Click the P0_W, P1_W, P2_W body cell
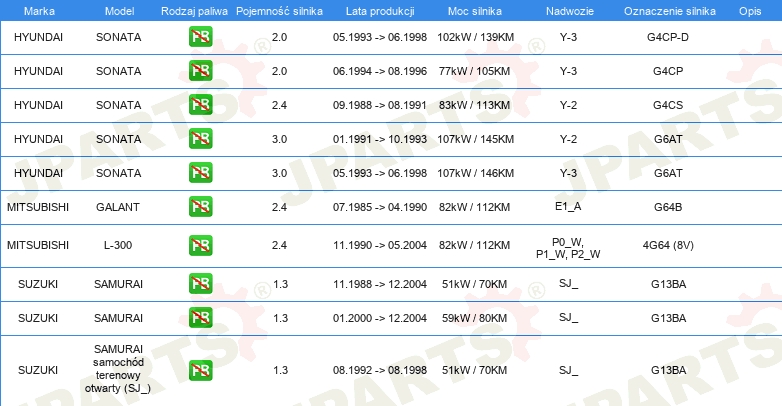The width and height of the screenshot is (782, 406). [568, 248]
